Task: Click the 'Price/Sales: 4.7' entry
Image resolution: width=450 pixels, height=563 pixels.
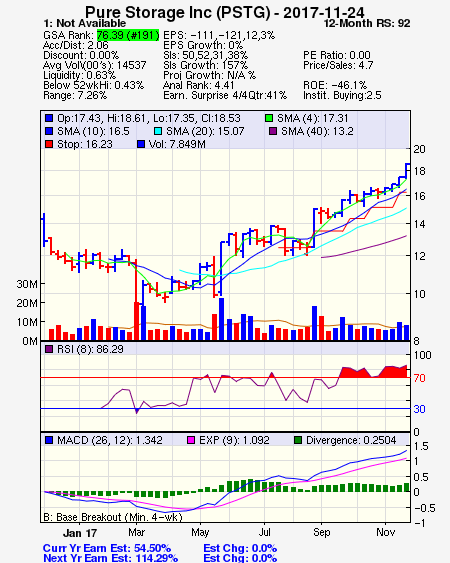Action: click(x=338, y=65)
